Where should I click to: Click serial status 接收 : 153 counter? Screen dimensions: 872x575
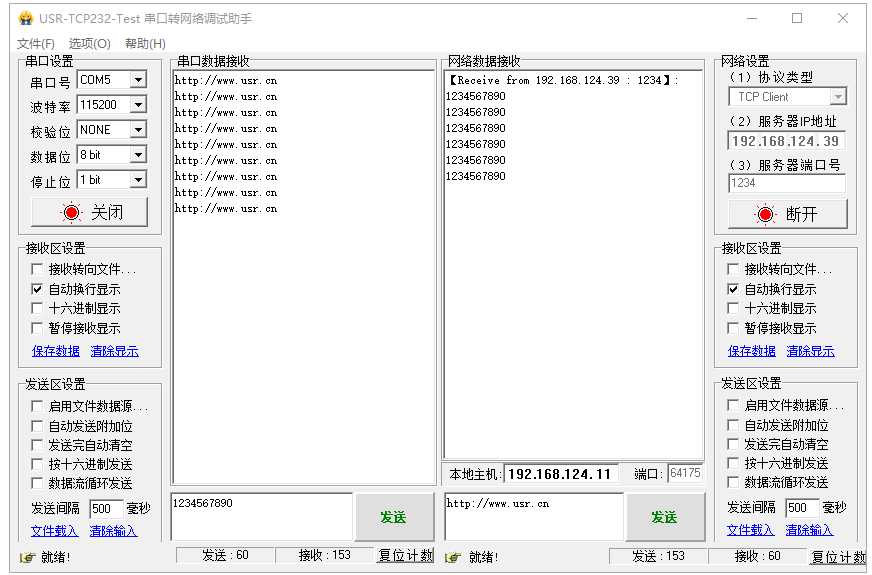[324, 555]
